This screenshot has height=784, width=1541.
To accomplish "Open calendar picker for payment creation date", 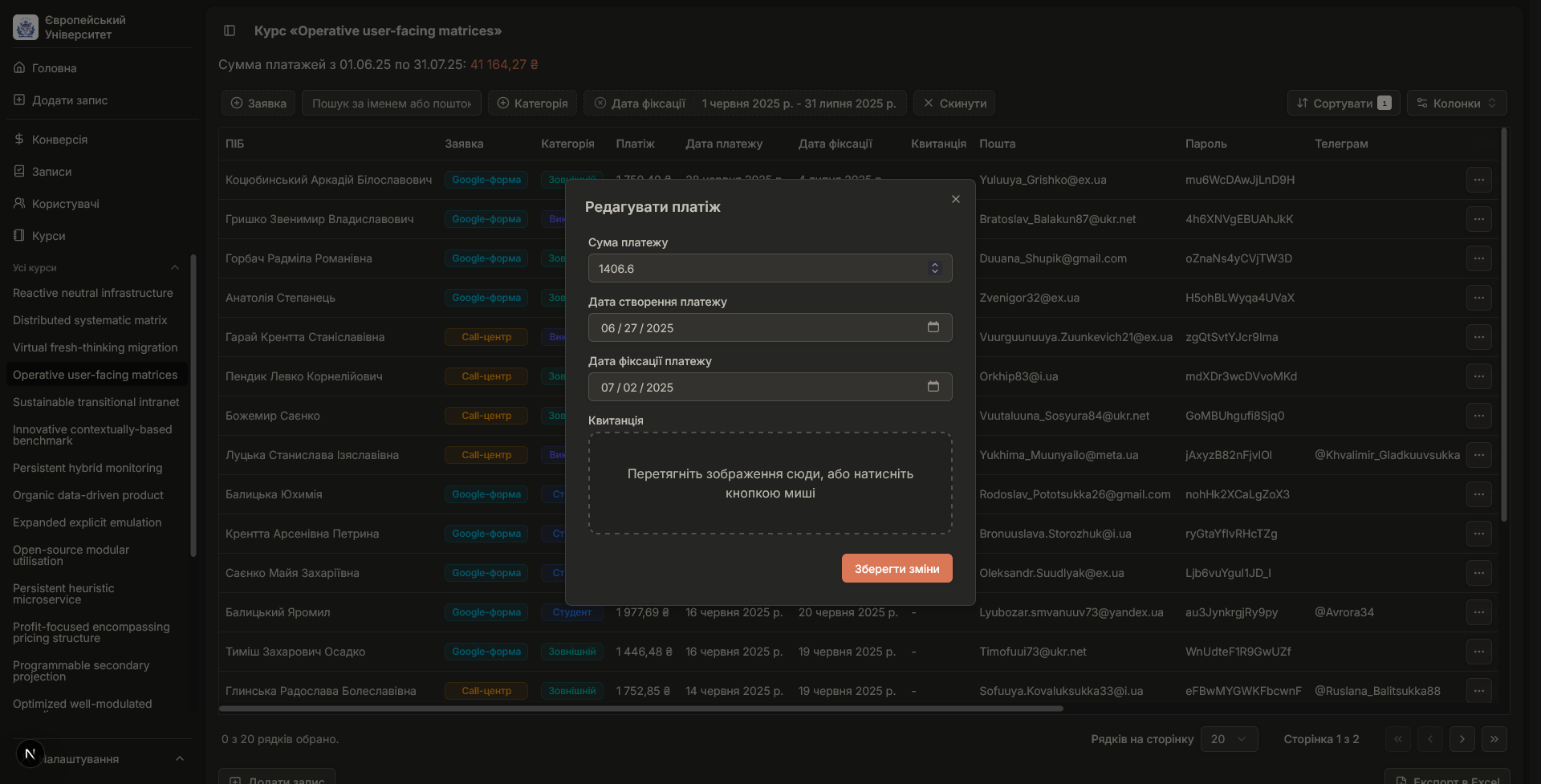I will pos(933,327).
